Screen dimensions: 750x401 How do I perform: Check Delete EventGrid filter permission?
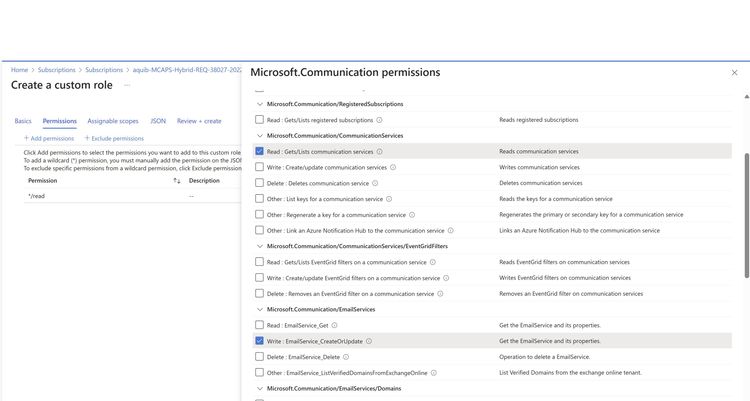point(259,293)
